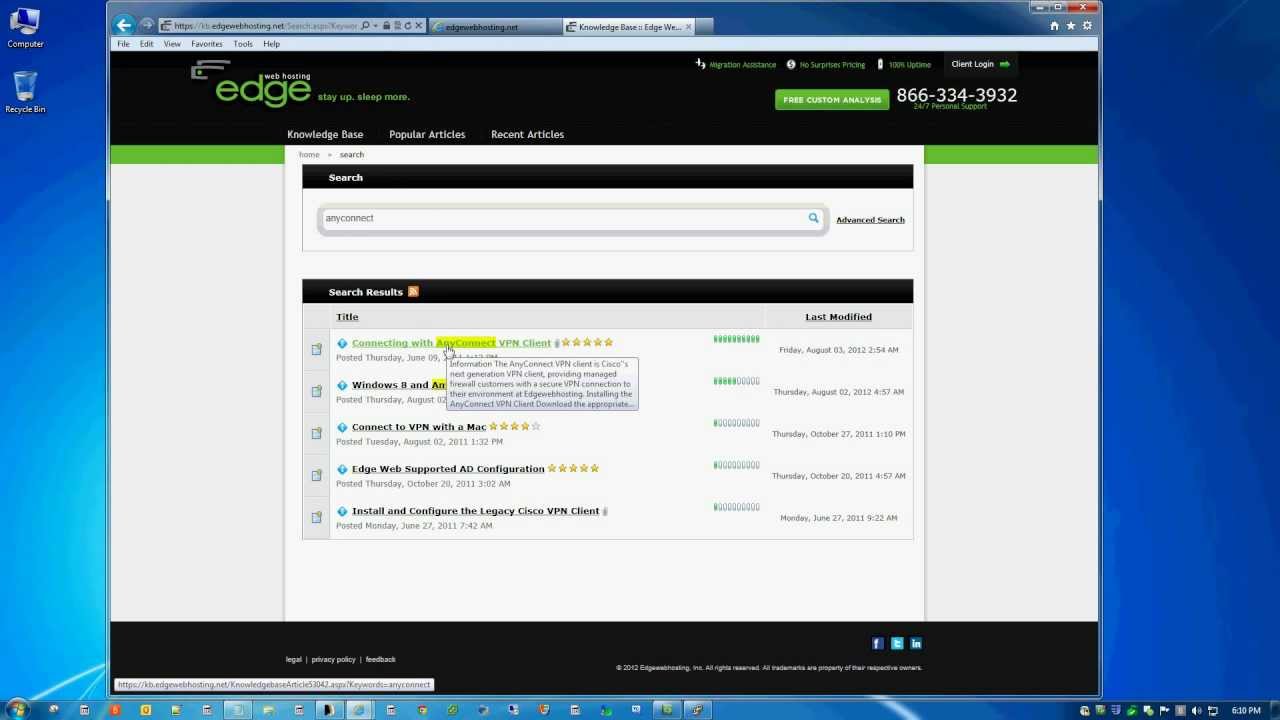Image resolution: width=1280 pixels, height=720 pixels.
Task: Click the new tab button
Action: pyautogui.click(x=705, y=26)
